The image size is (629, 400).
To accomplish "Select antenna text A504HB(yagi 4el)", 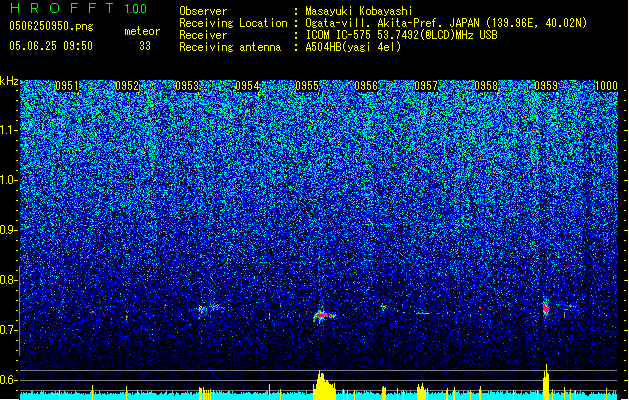I will tap(353, 47).
